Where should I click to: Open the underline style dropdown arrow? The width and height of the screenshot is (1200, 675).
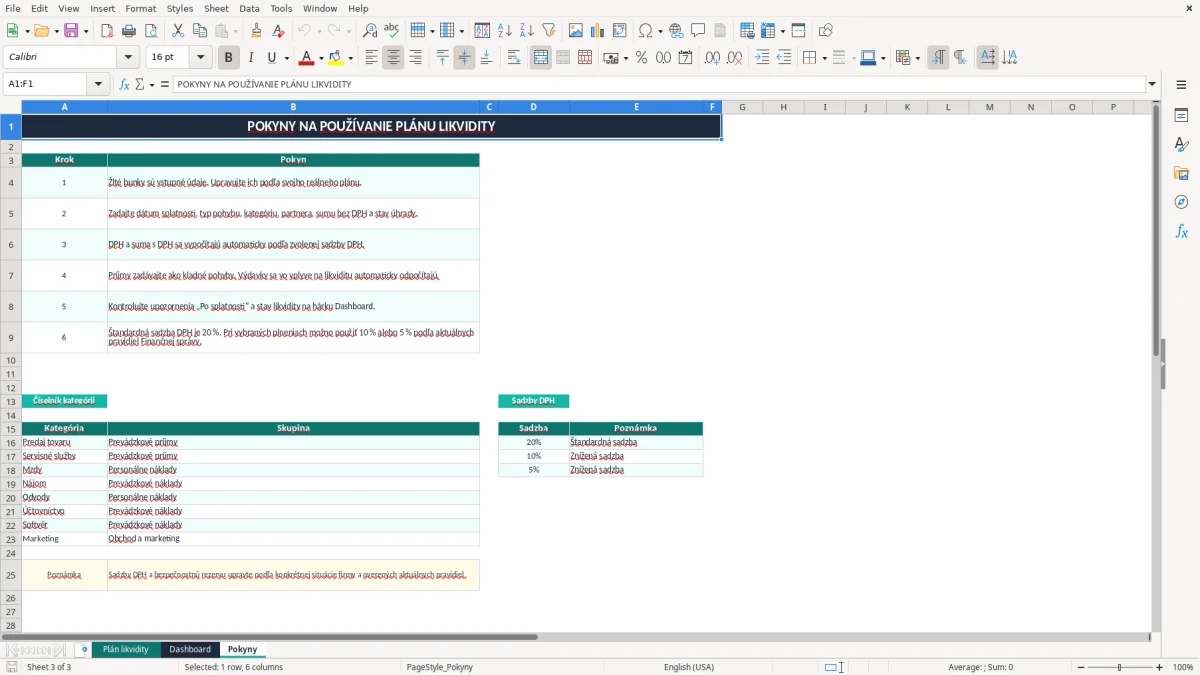click(x=286, y=58)
